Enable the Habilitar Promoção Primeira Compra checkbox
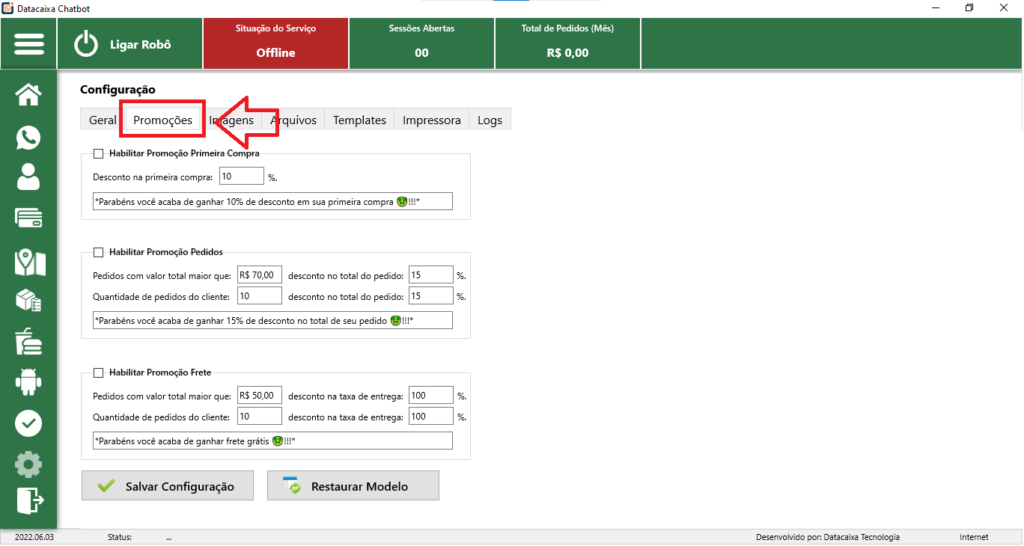 click(x=98, y=154)
